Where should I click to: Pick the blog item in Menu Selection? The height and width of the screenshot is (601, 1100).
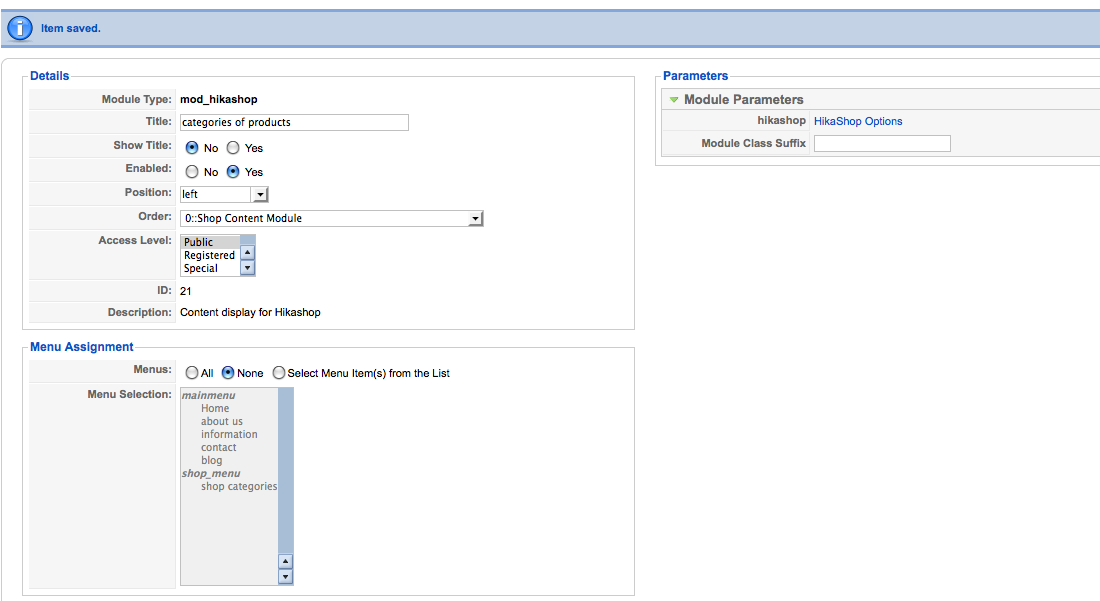[x=212, y=460]
